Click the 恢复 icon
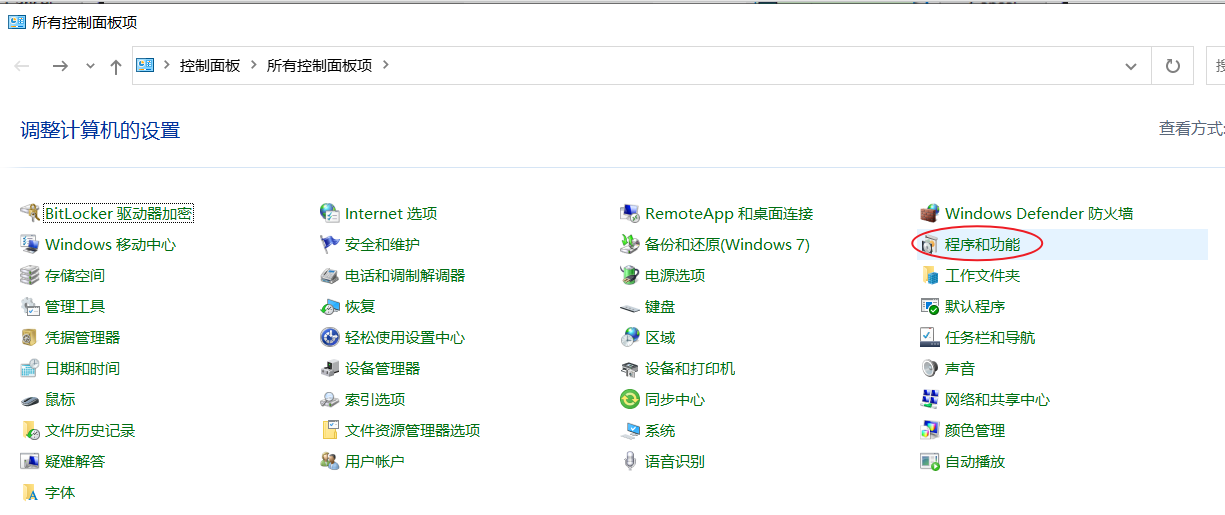Screen dimensions: 1225x515 click(x=329, y=306)
